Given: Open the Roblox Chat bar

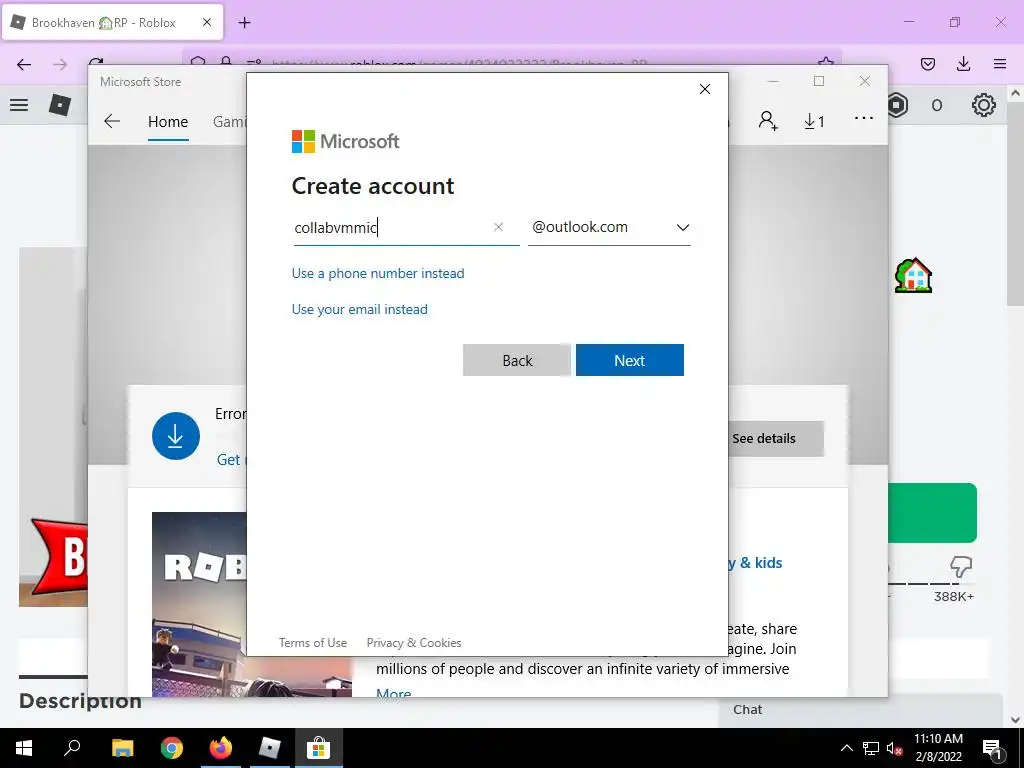Looking at the screenshot, I should click(x=861, y=710).
